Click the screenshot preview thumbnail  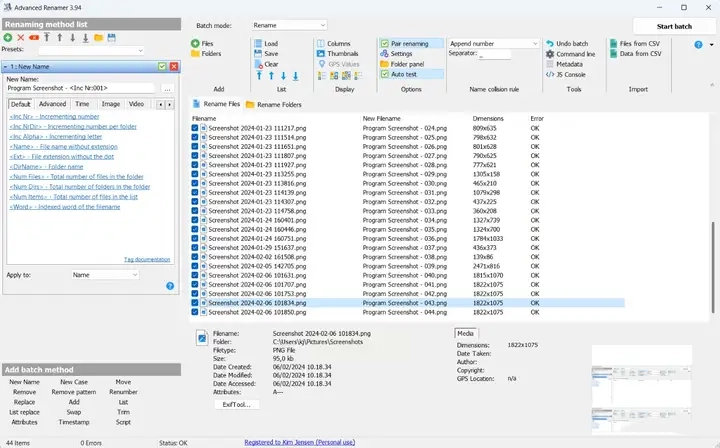click(641, 391)
